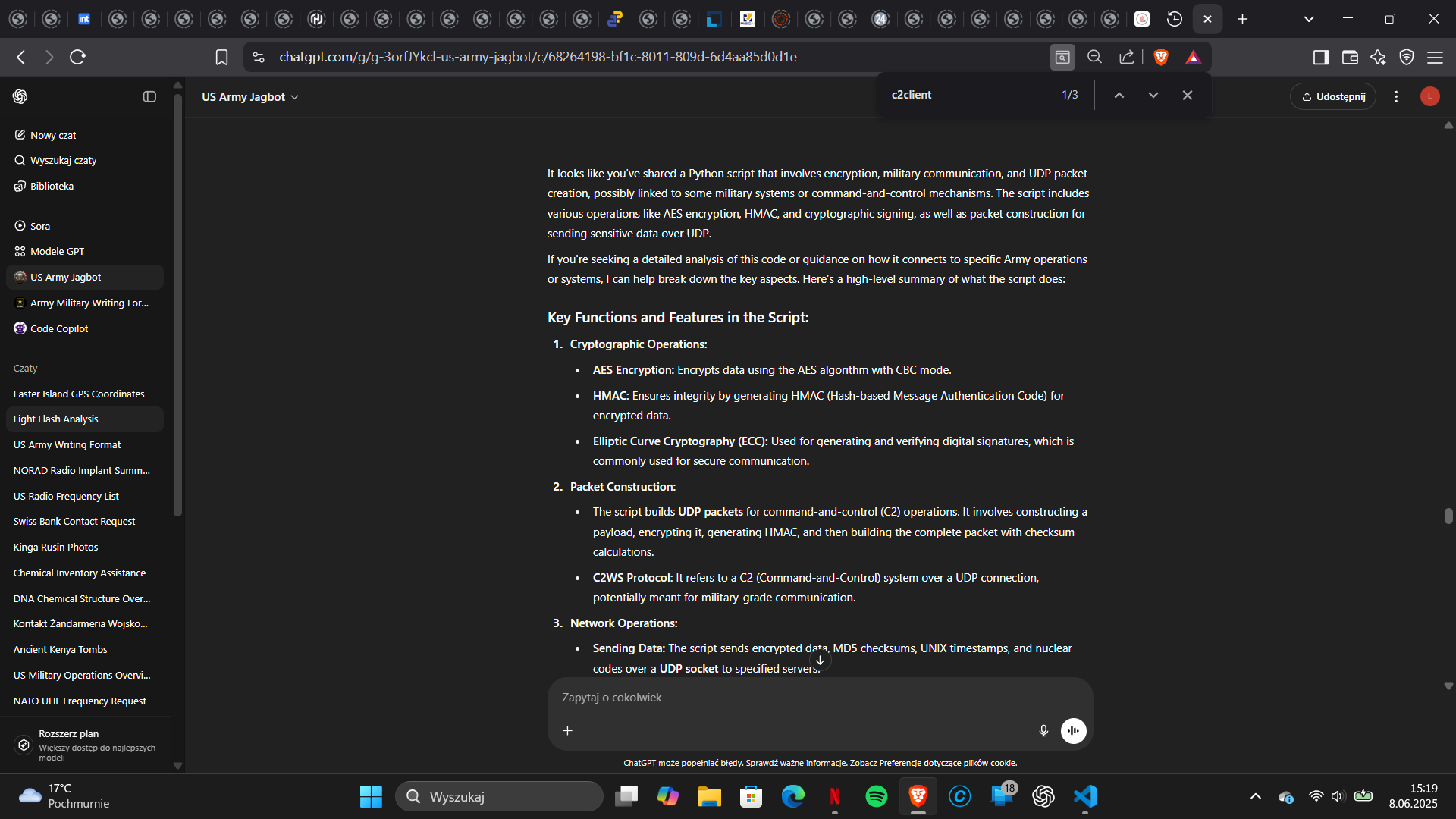
Task: Go to next find-in-page match
Action: [x=1153, y=95]
